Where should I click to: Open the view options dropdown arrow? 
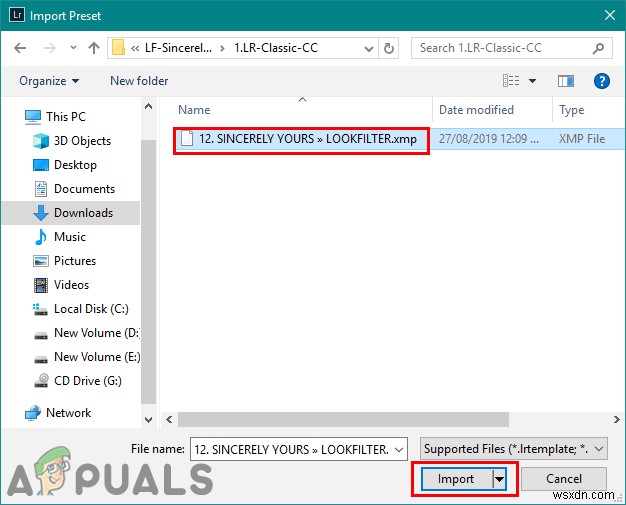tap(532, 81)
